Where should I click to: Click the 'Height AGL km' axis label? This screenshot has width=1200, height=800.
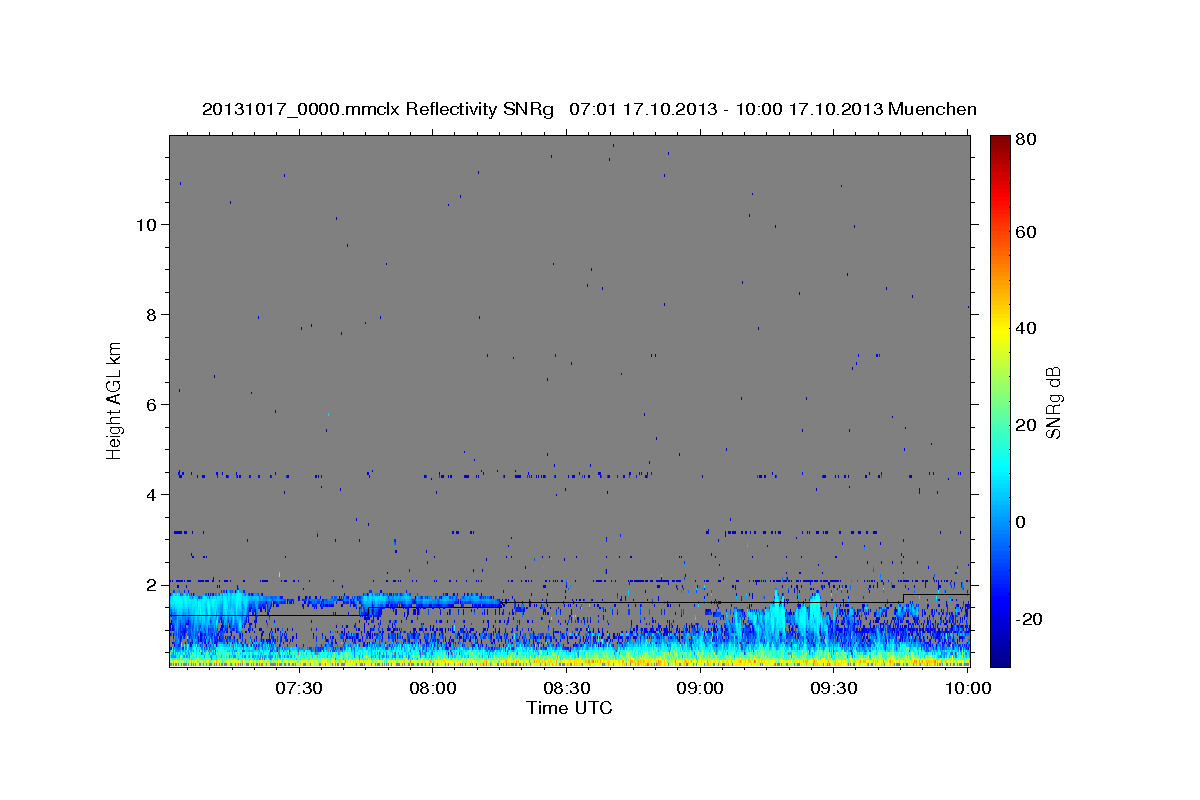click(x=114, y=399)
